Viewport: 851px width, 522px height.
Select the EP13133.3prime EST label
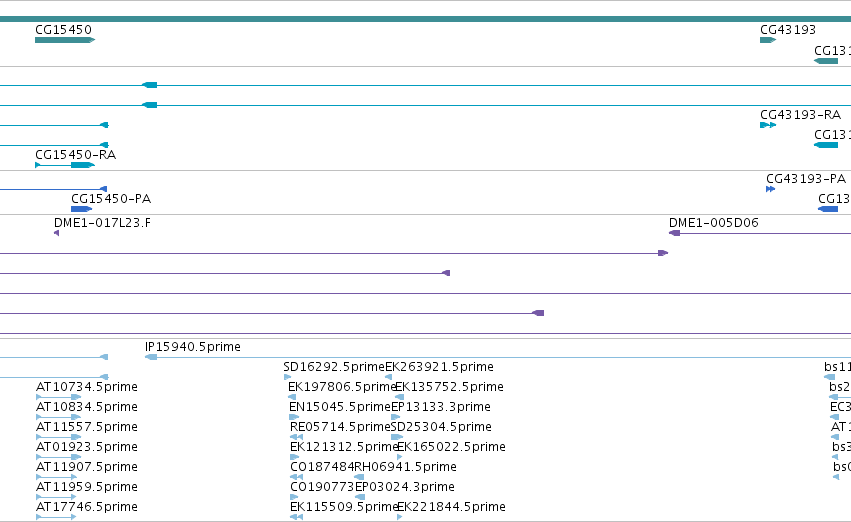tap(441, 407)
